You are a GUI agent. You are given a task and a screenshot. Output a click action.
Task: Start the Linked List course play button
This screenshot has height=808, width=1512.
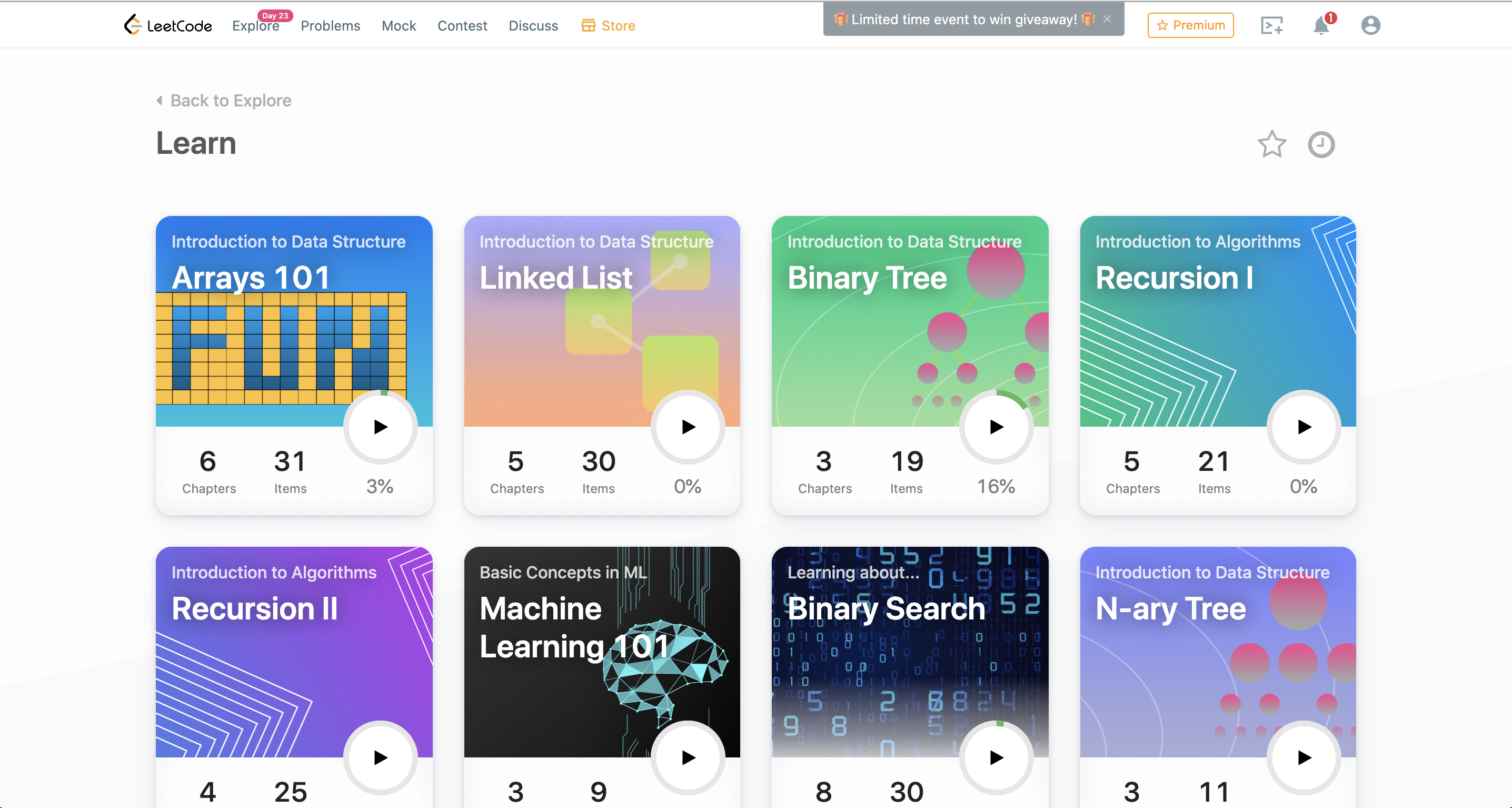pyautogui.click(x=688, y=427)
